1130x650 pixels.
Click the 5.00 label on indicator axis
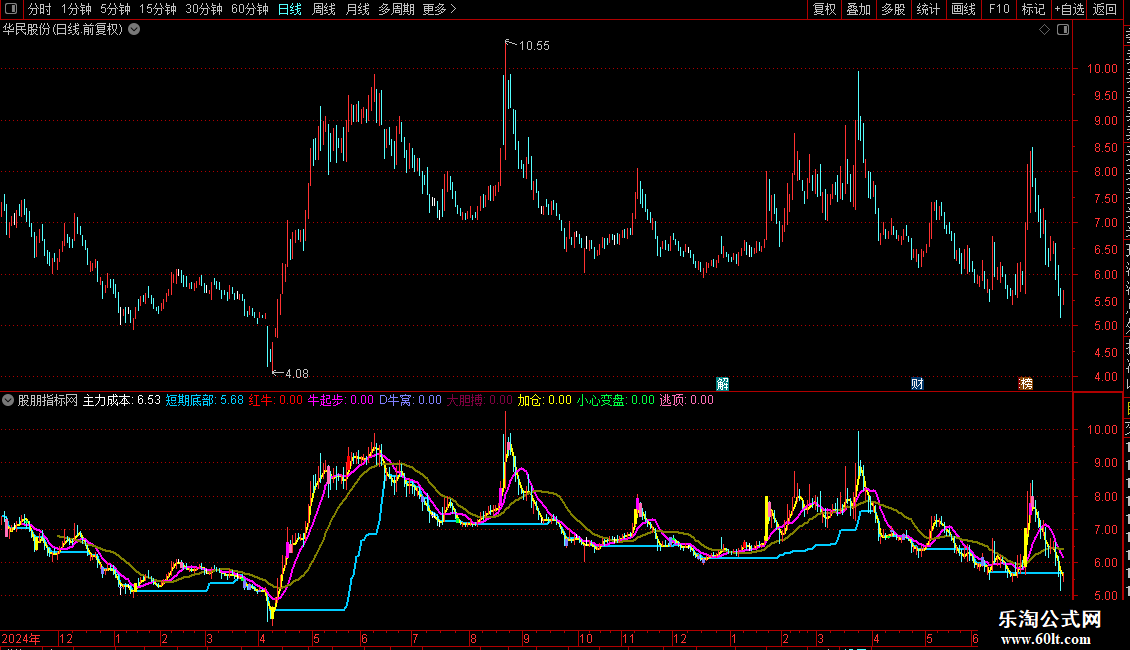coord(1105,596)
